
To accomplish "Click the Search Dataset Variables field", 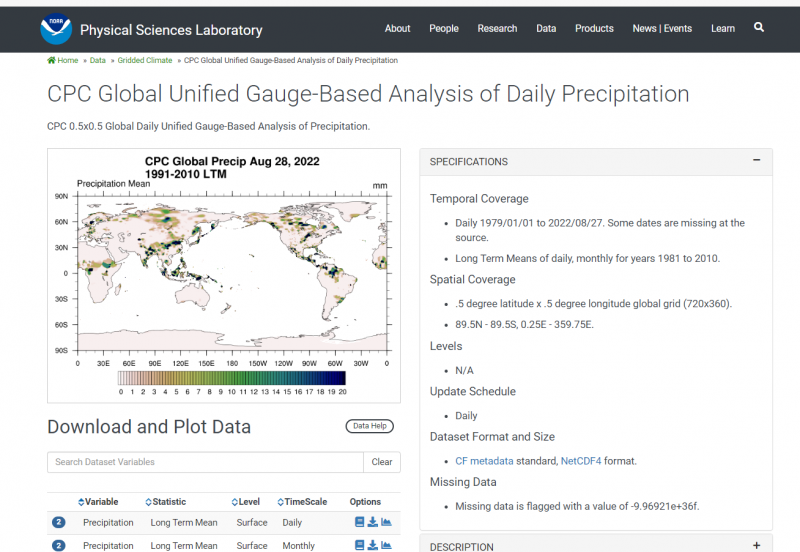I will pos(205,462).
